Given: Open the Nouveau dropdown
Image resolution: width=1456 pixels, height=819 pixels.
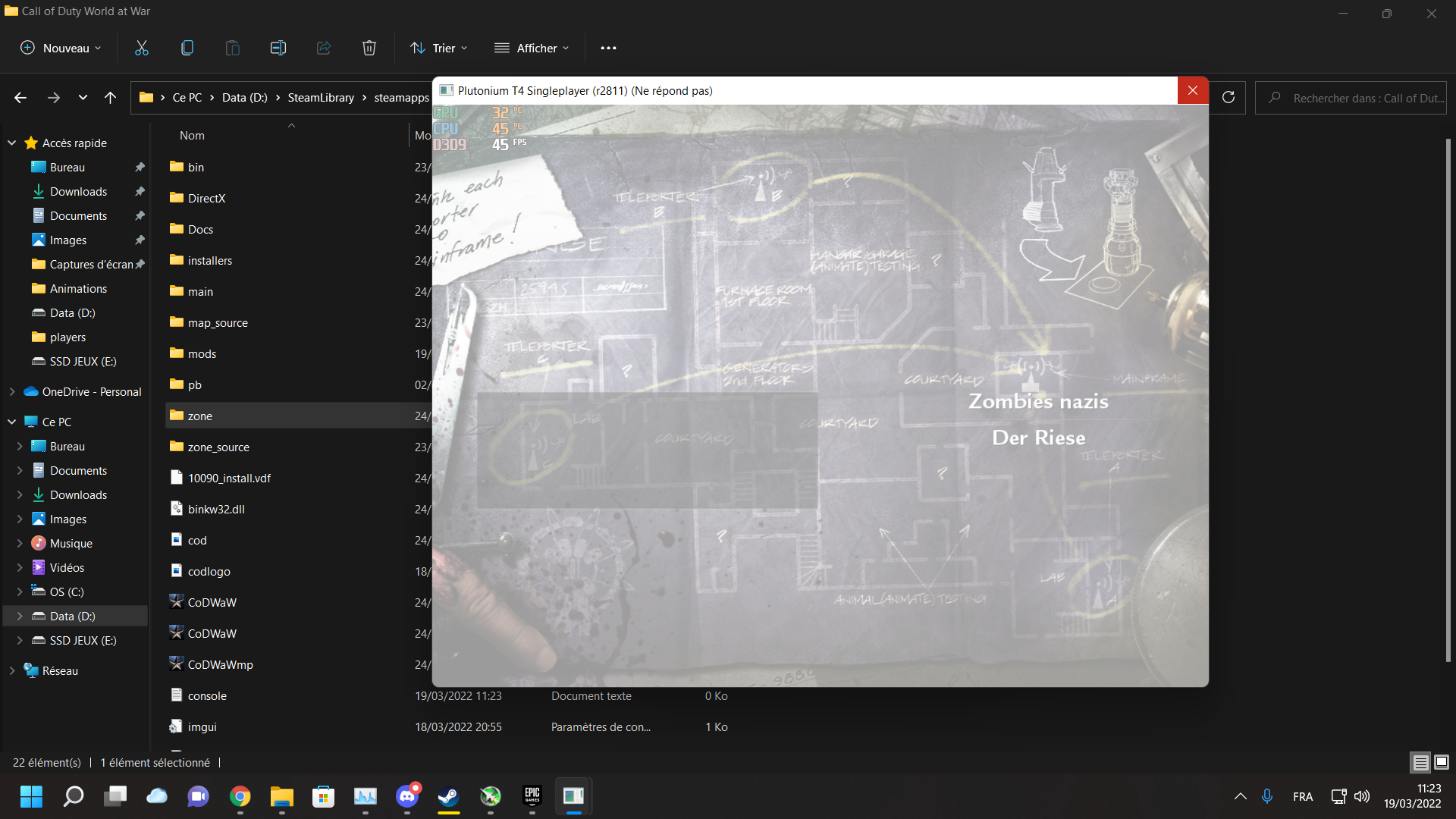Looking at the screenshot, I should click(61, 48).
